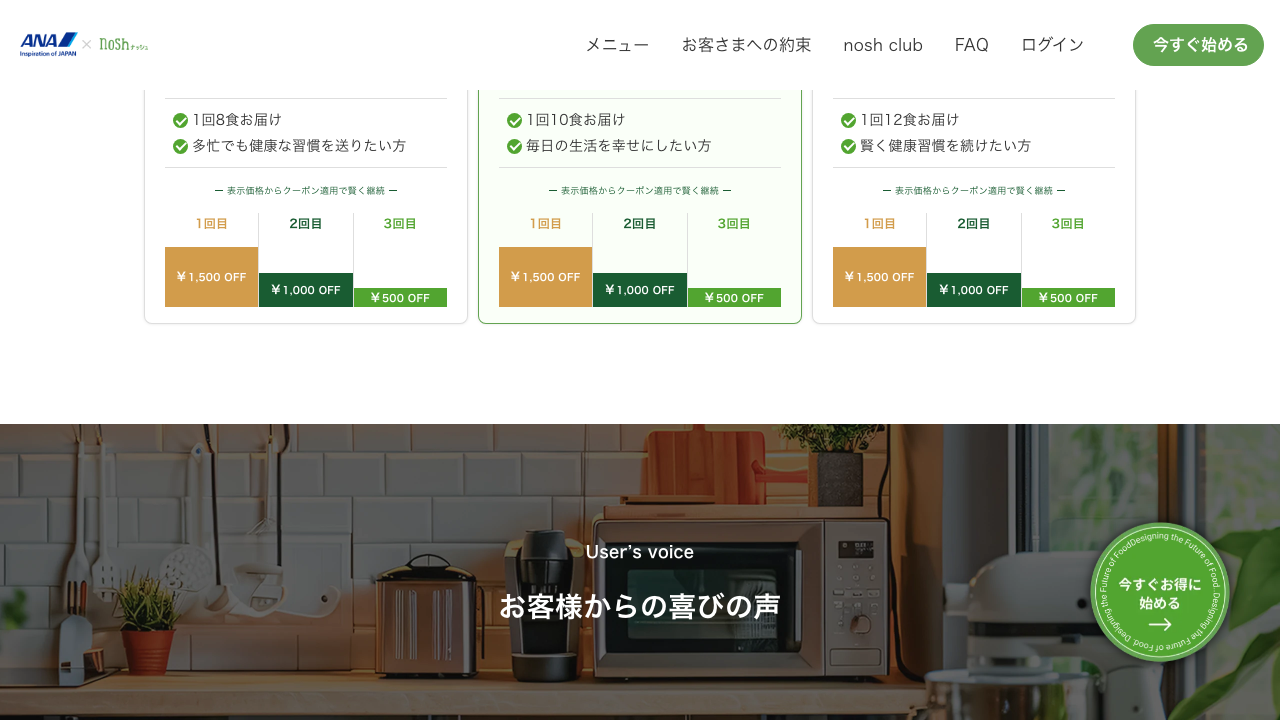Click the green 今すぐ始める header button

(x=1198, y=45)
